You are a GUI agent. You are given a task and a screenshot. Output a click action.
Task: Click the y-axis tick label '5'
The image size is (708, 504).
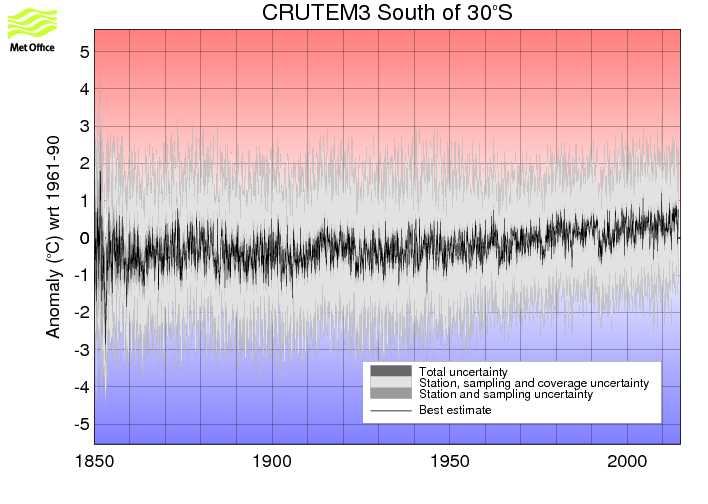pyautogui.click(x=85, y=52)
